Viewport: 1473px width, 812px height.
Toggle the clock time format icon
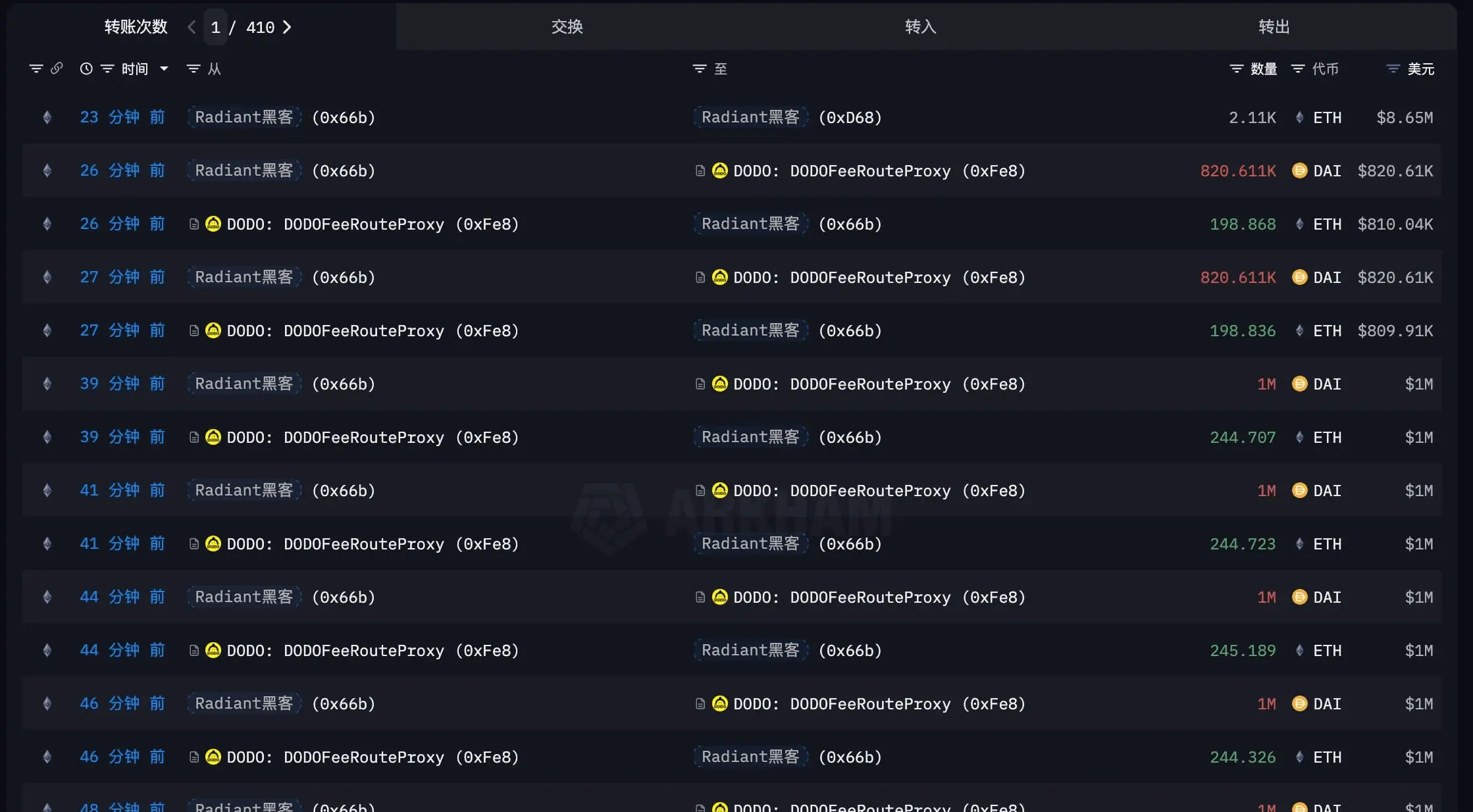[86, 68]
